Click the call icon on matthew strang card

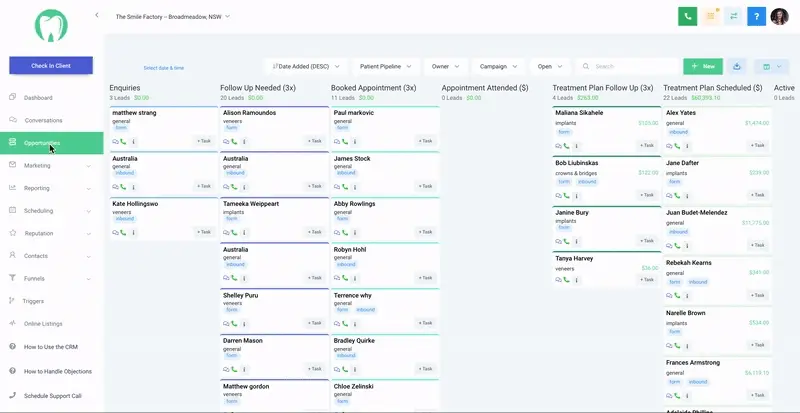123,141
